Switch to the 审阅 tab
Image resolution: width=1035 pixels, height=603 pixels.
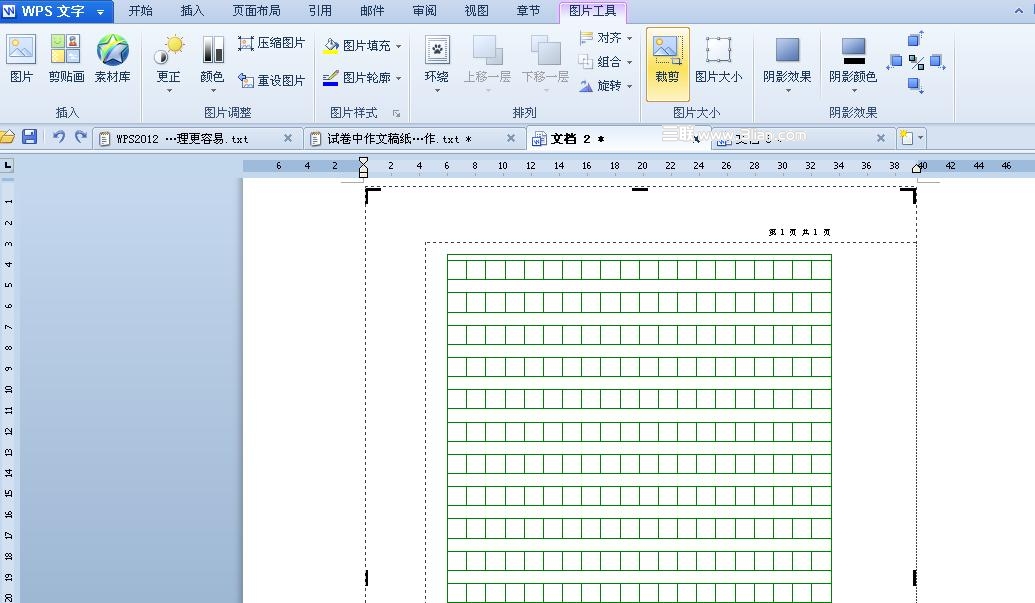pyautogui.click(x=424, y=11)
